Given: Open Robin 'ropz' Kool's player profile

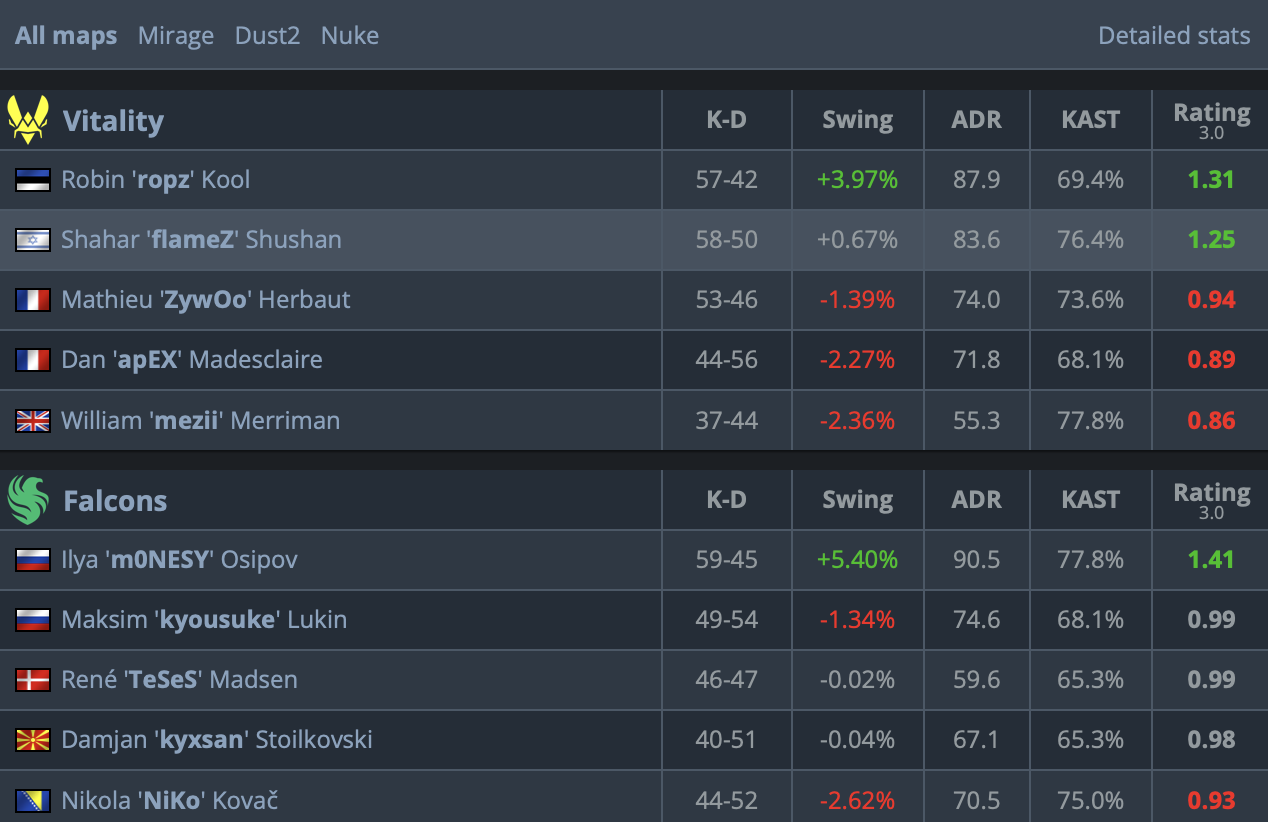Looking at the screenshot, I should [156, 180].
